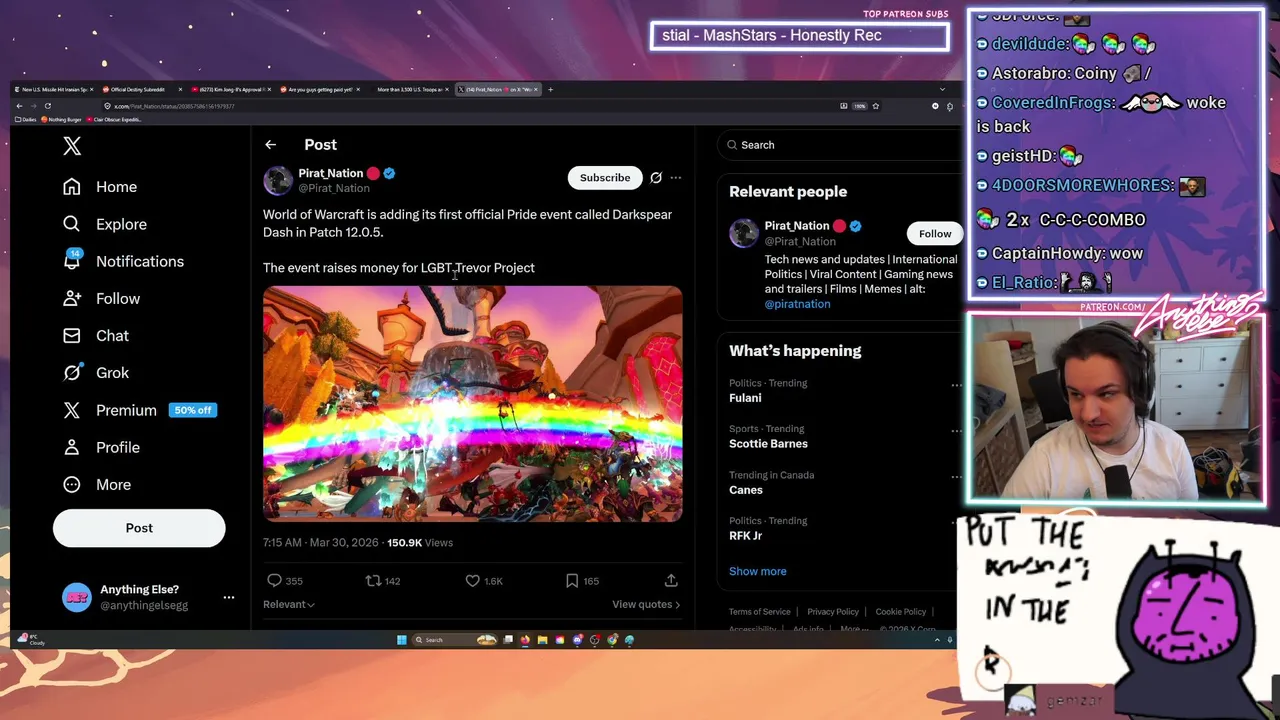Bookmark this page with the star
The image size is (1280, 720).
tap(875, 106)
